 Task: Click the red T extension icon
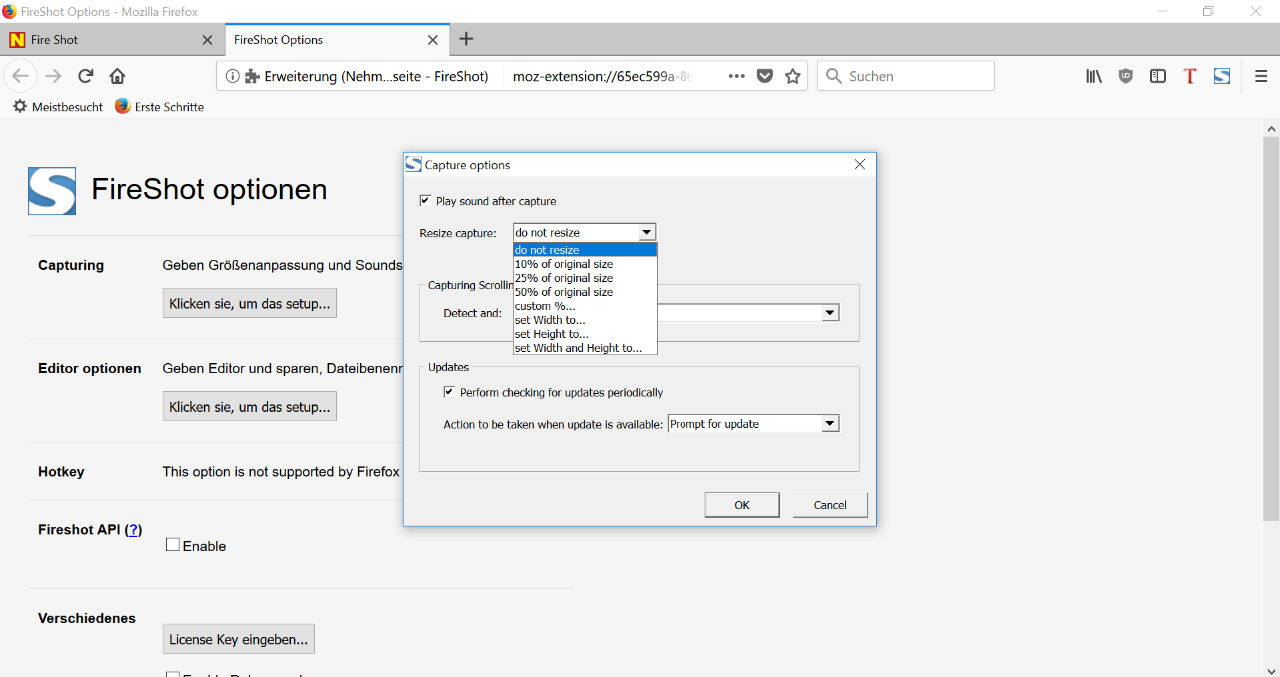pyautogui.click(x=1190, y=76)
